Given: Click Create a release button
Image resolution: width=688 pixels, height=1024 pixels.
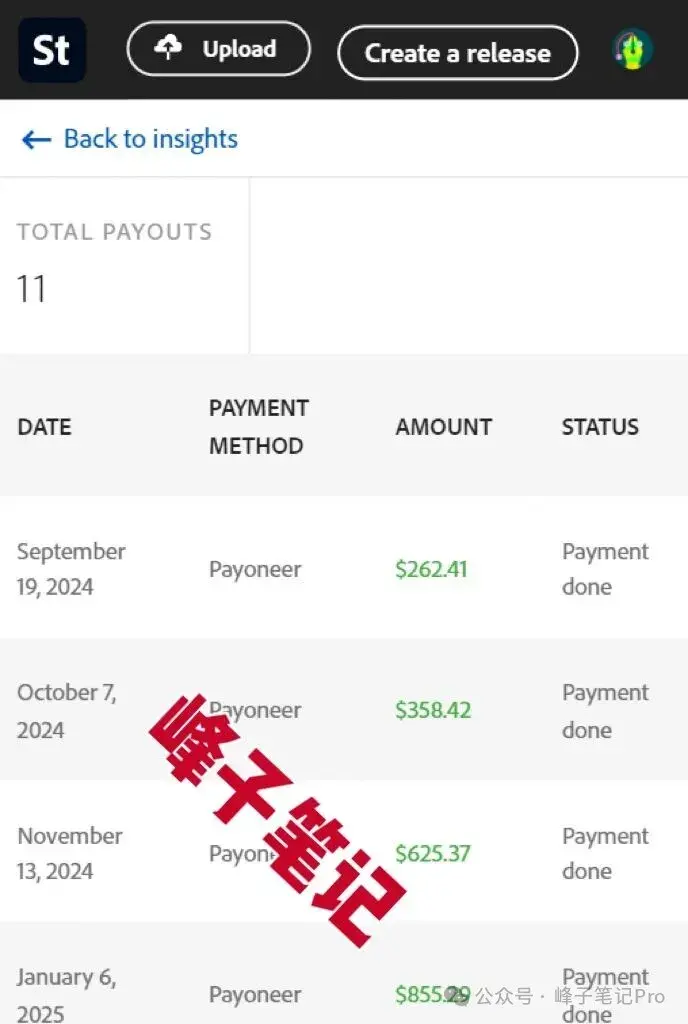Looking at the screenshot, I should [457, 53].
